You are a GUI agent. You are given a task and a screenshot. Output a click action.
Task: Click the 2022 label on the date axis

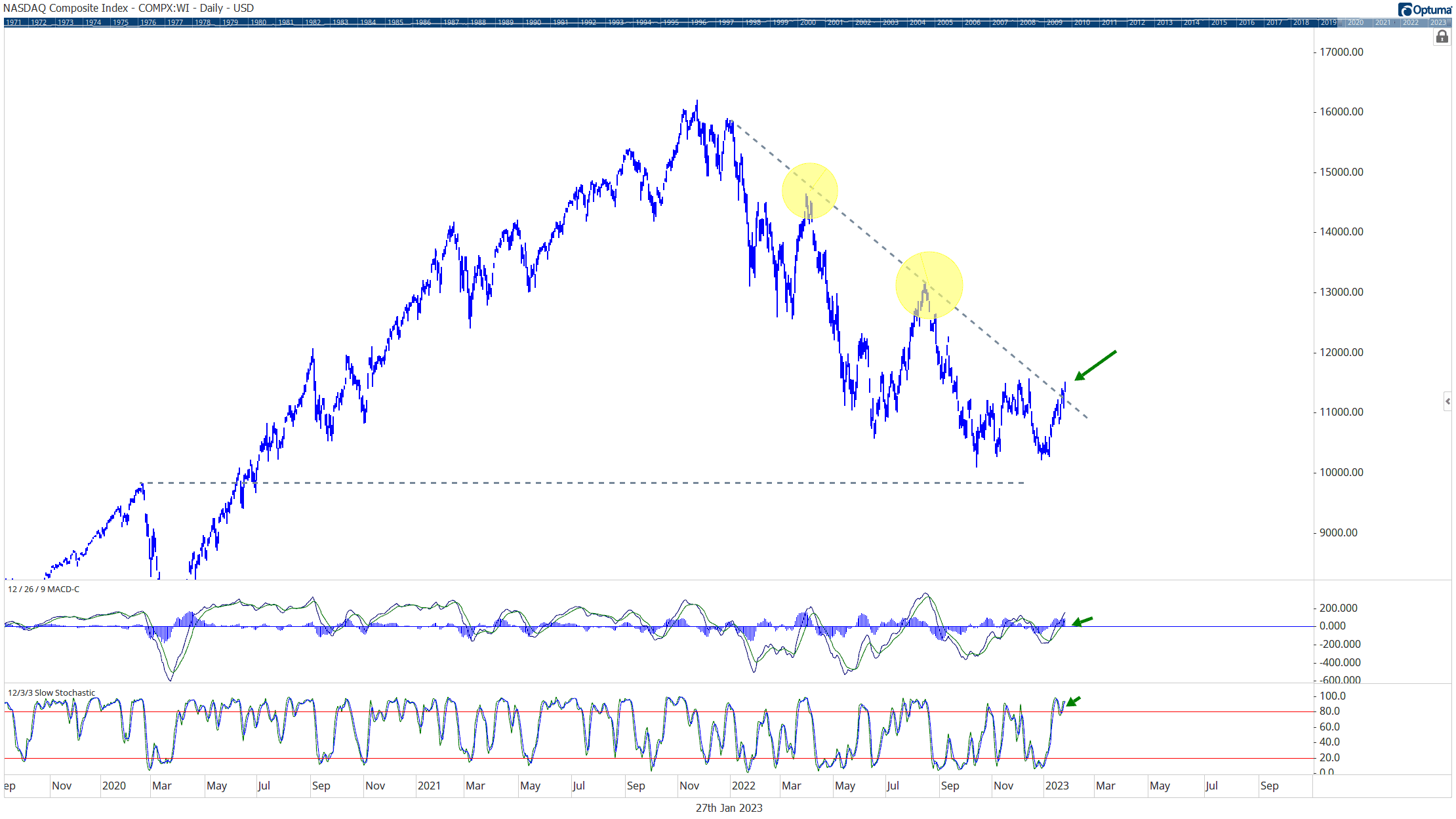point(744,786)
